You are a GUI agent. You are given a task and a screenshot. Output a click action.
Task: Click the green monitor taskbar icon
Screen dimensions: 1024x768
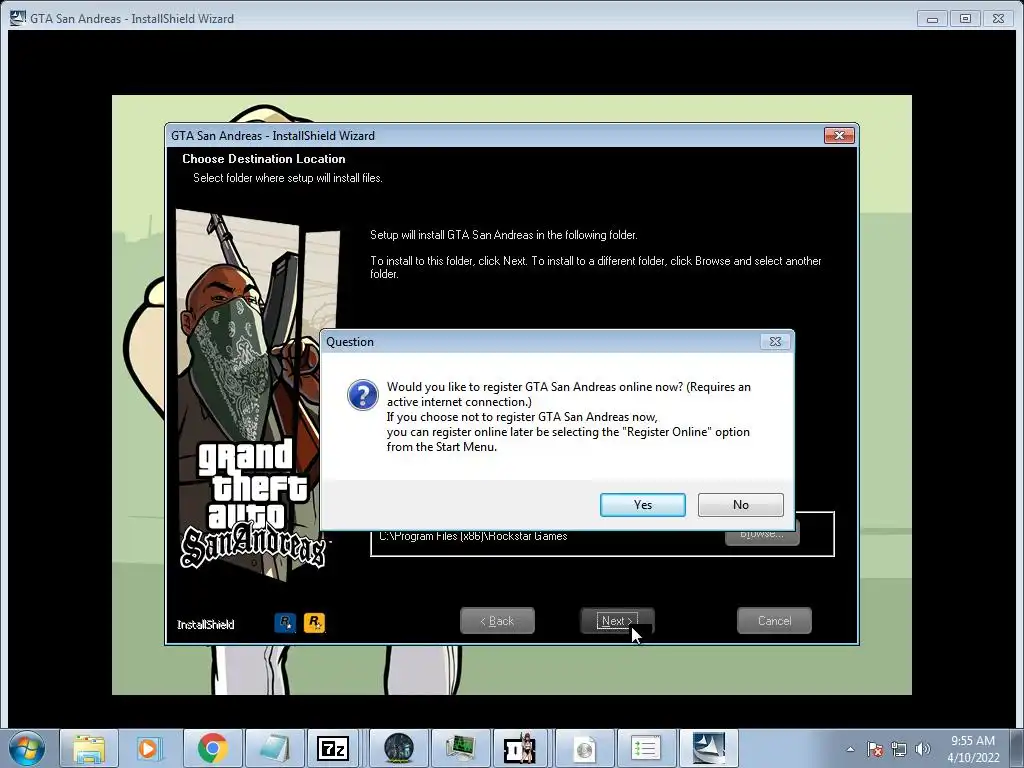coord(460,748)
